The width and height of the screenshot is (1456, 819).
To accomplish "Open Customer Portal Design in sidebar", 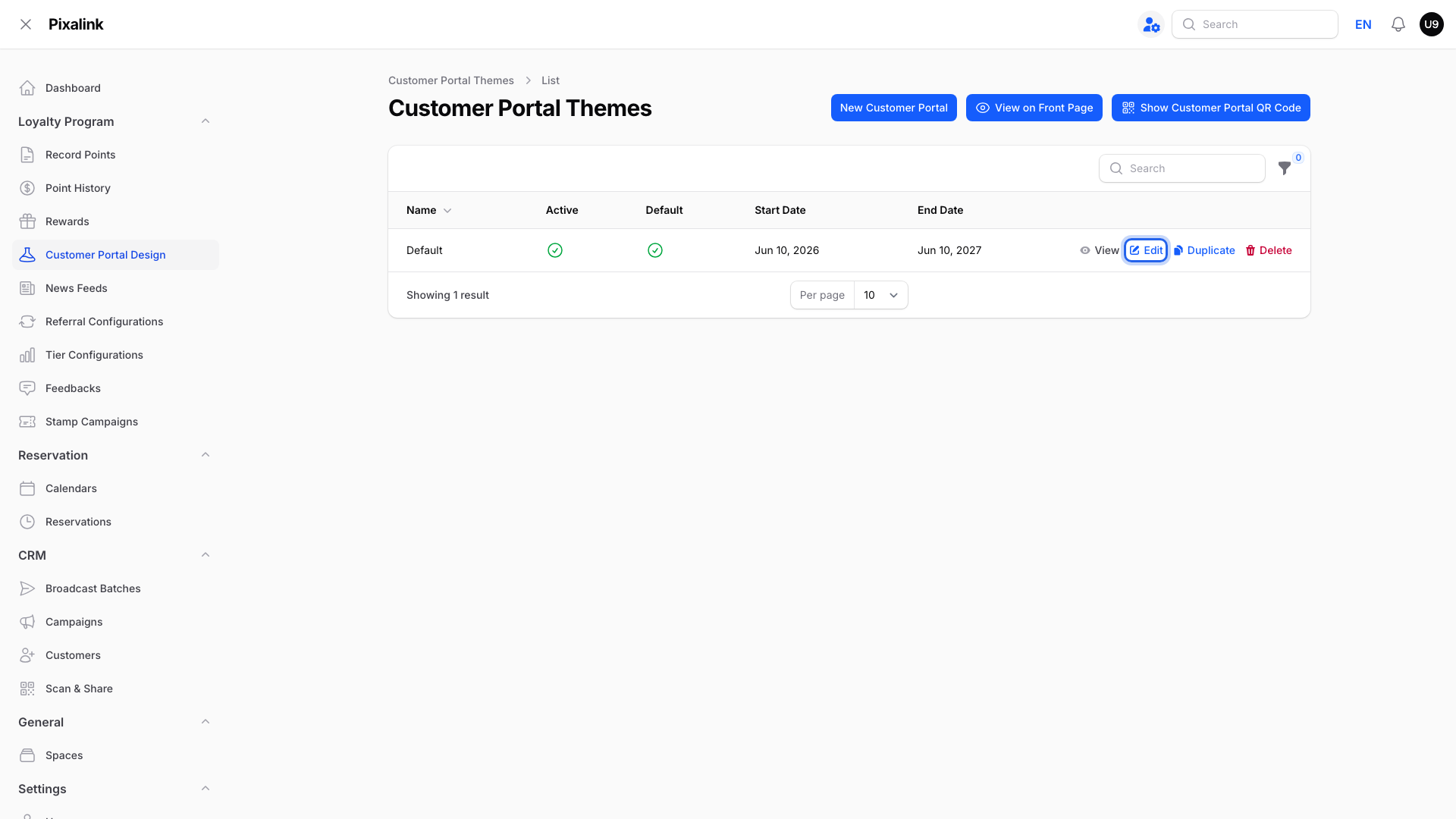I will [x=115, y=255].
